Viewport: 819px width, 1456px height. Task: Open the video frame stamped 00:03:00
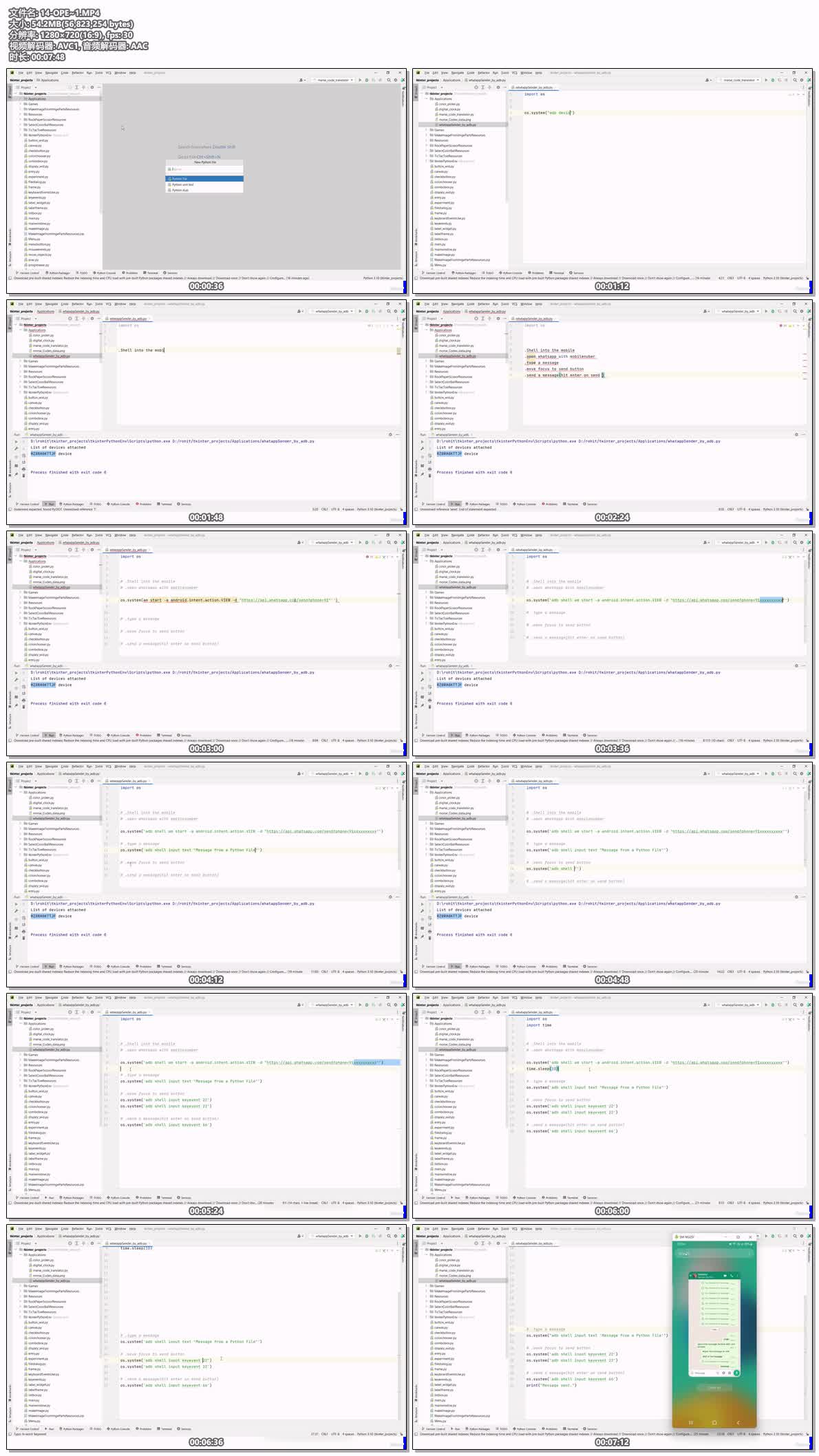[206, 644]
